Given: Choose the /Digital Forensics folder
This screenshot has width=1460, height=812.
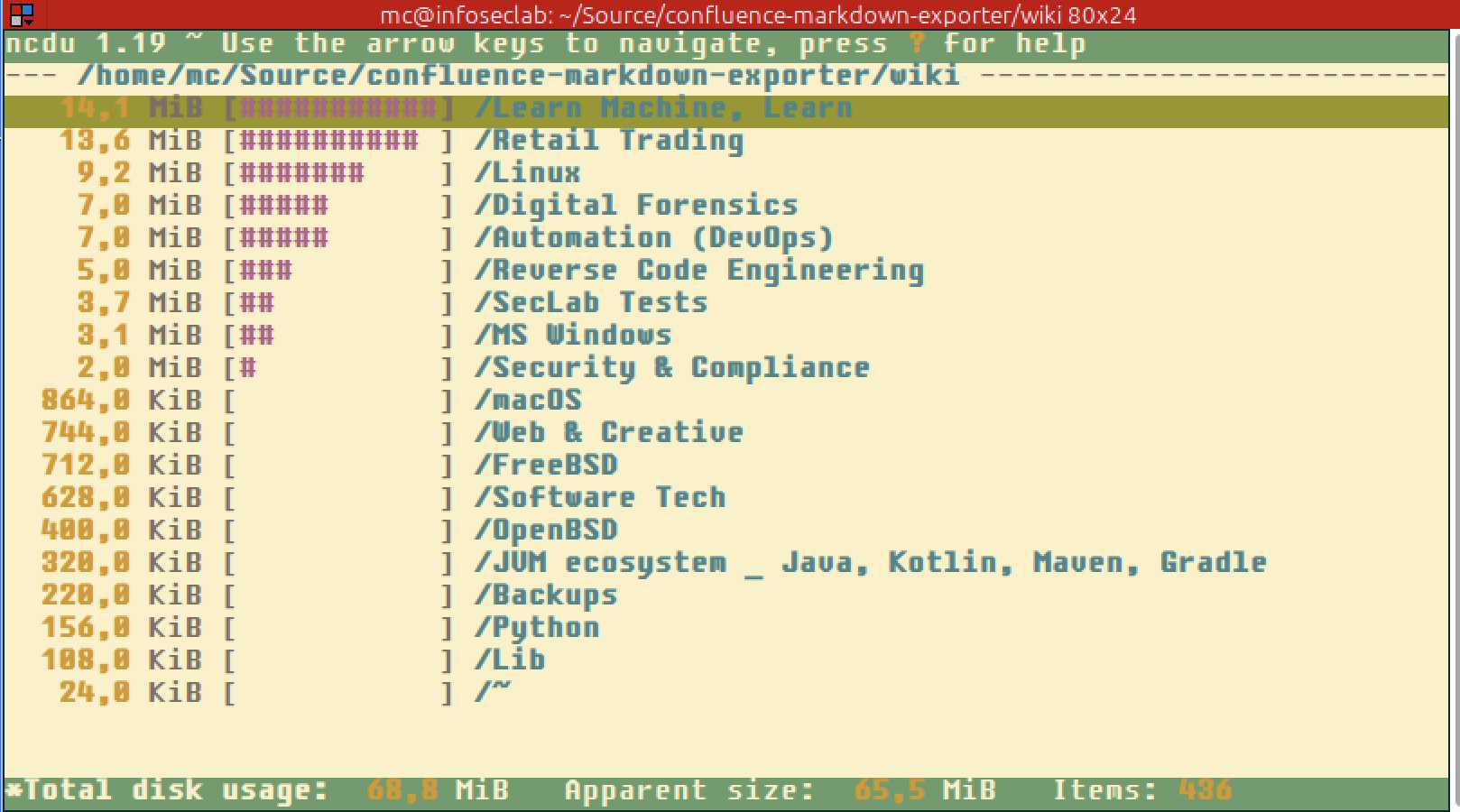Looking at the screenshot, I should 636,206.
